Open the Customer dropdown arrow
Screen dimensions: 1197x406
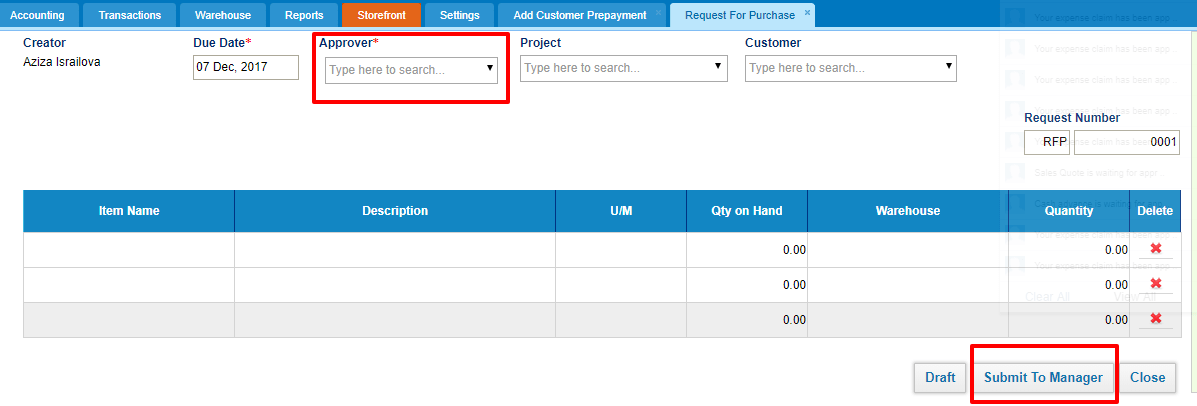[948, 67]
